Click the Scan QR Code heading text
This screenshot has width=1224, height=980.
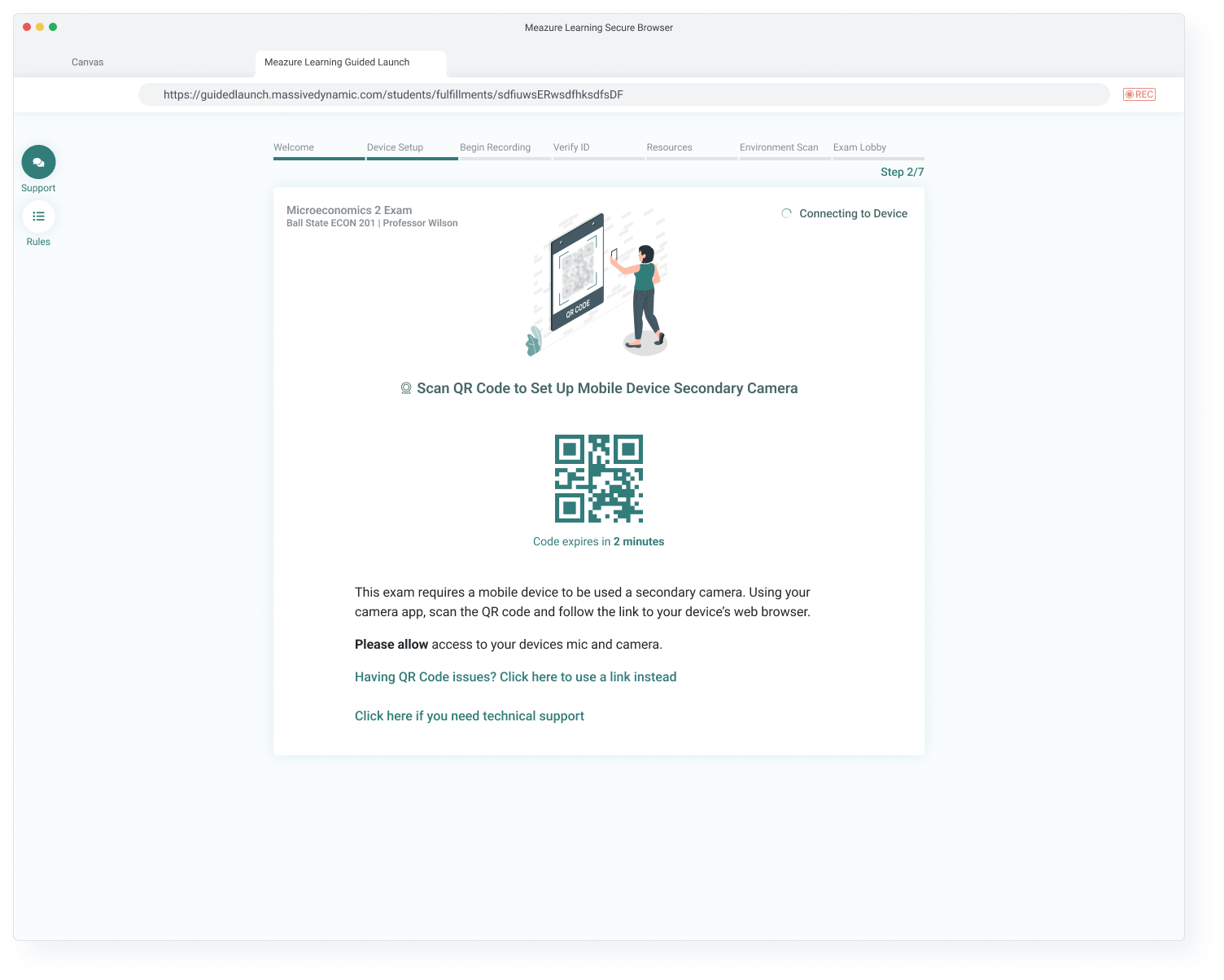pos(607,388)
